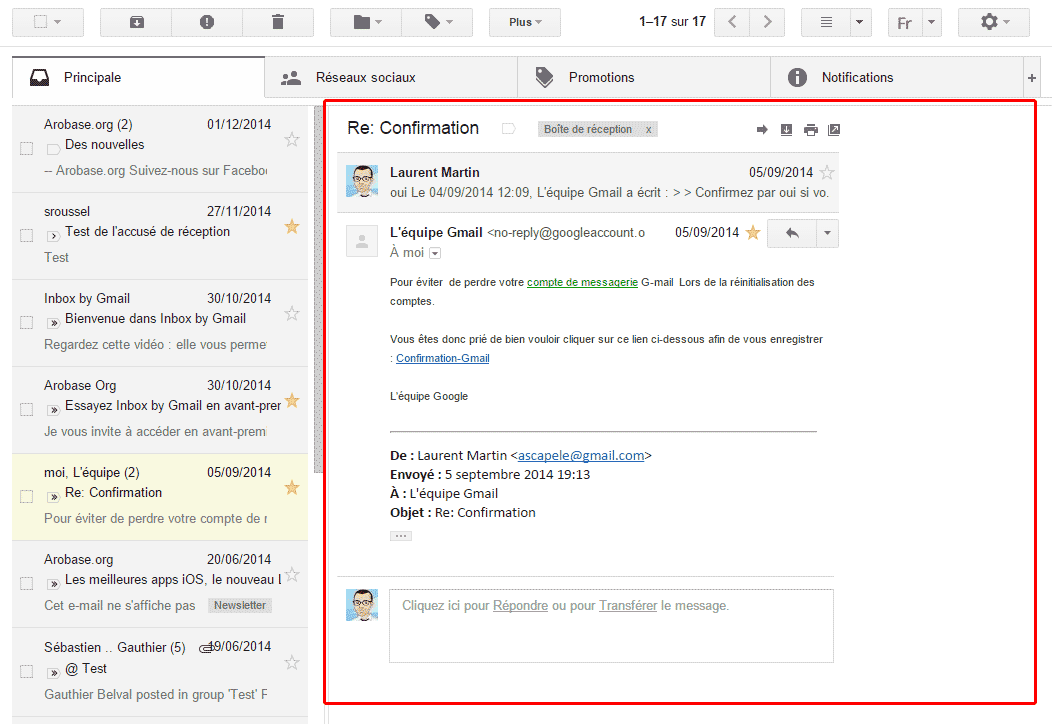
Task: Star the 'Bienvenue dans Inbox by Gmail' email
Action: tap(292, 313)
